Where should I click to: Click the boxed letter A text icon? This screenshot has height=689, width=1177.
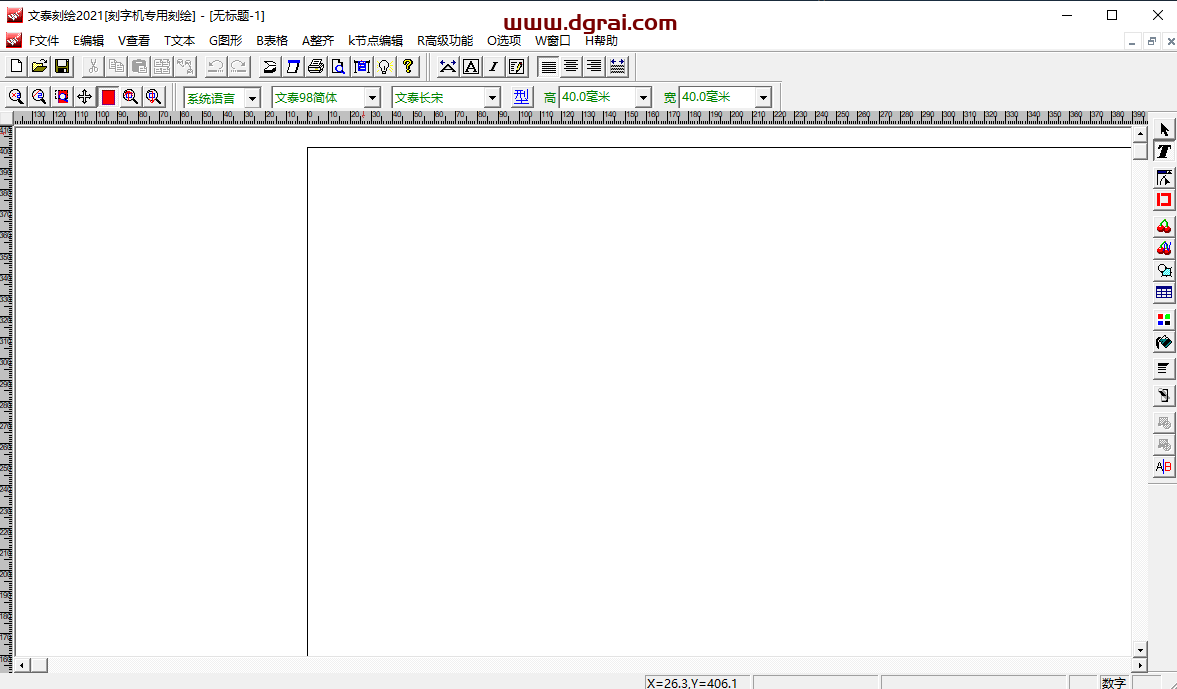(471, 67)
